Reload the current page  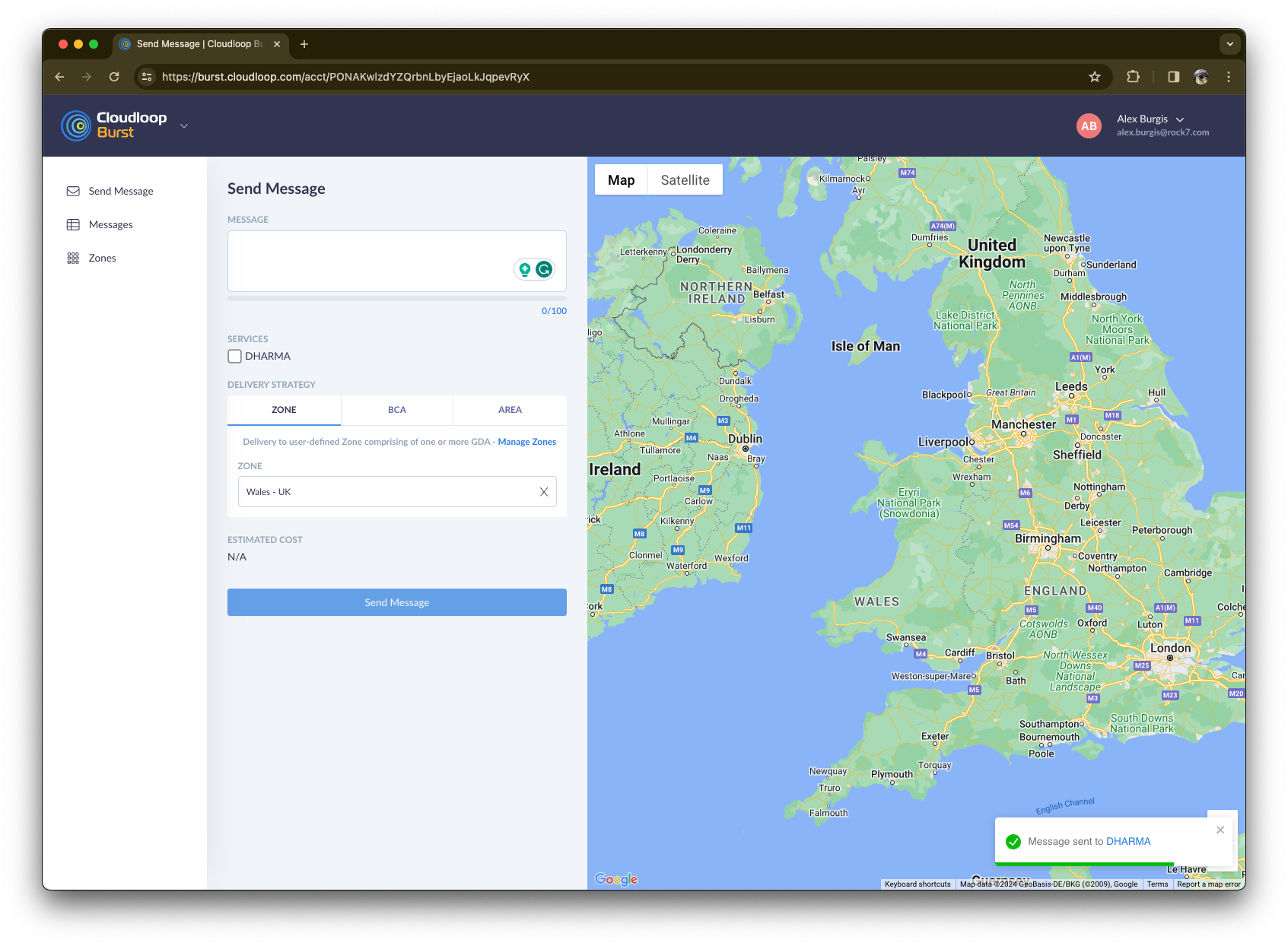coord(114,77)
